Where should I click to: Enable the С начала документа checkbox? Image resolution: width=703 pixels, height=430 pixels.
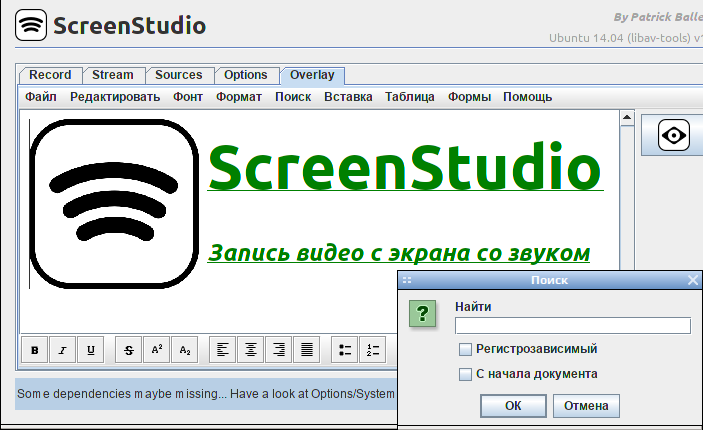point(465,374)
